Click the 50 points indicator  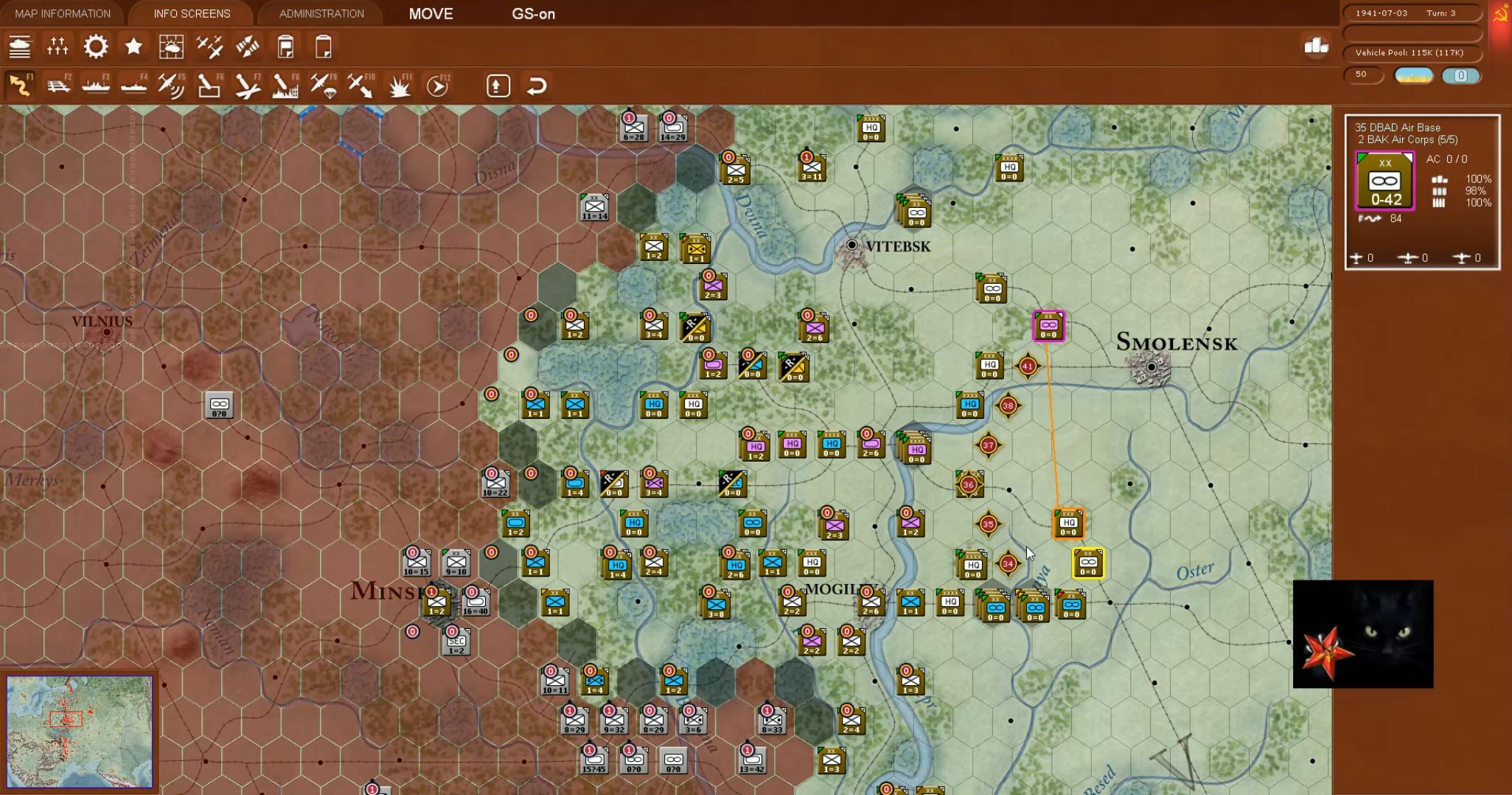(1362, 74)
